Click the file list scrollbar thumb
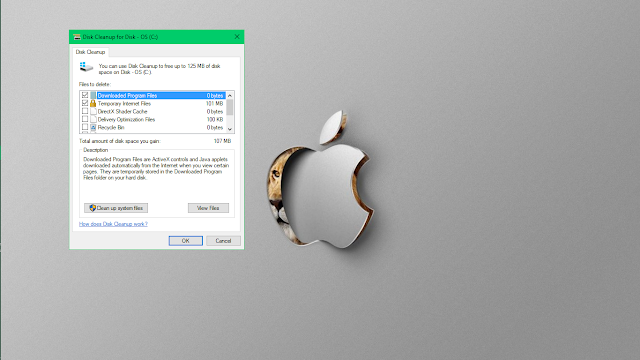This screenshot has width=640, height=360. coord(230,107)
